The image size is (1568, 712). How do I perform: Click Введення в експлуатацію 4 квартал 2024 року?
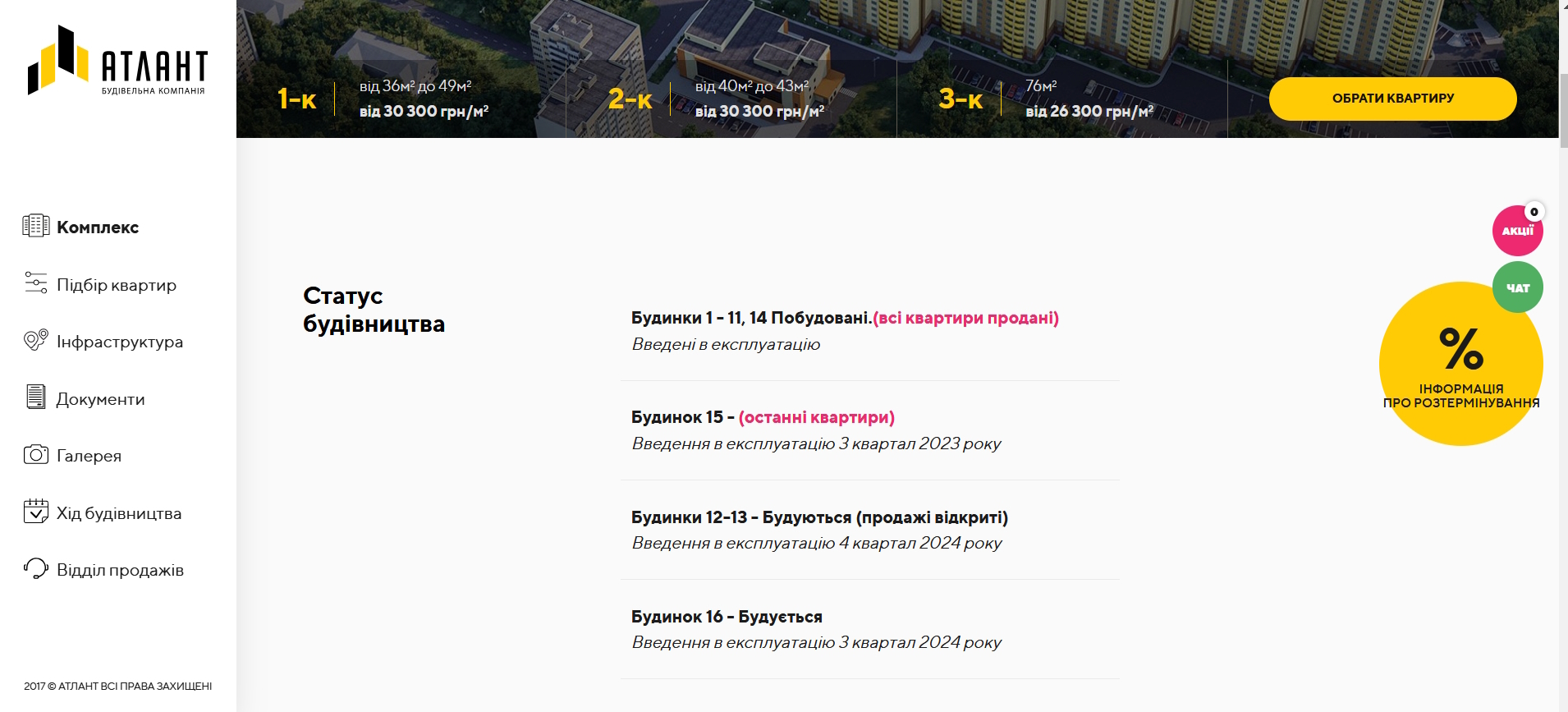point(817,543)
